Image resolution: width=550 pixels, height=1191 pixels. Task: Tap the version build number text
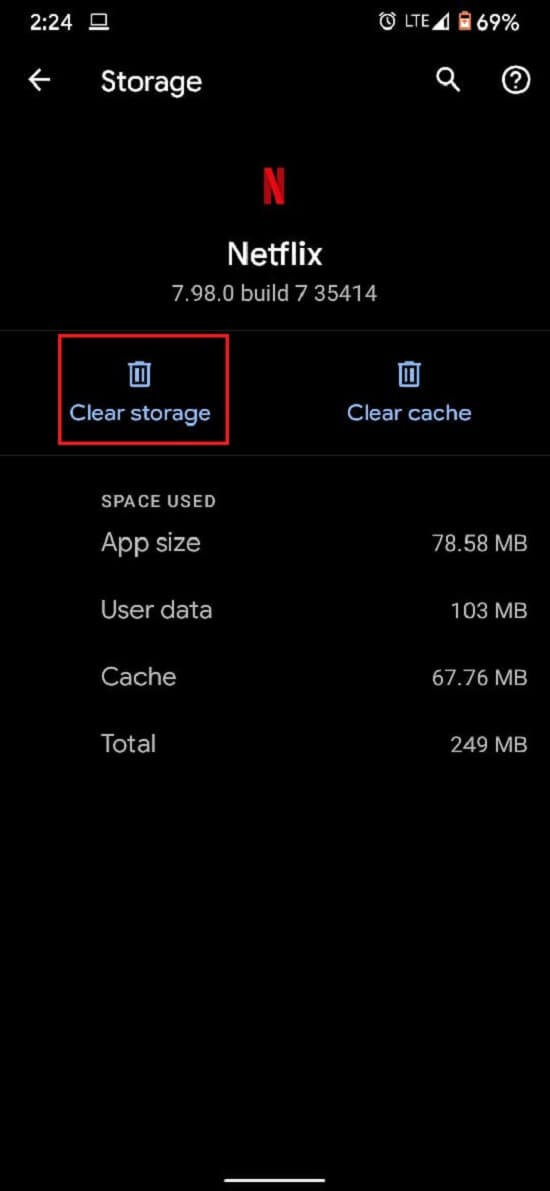click(x=274, y=293)
